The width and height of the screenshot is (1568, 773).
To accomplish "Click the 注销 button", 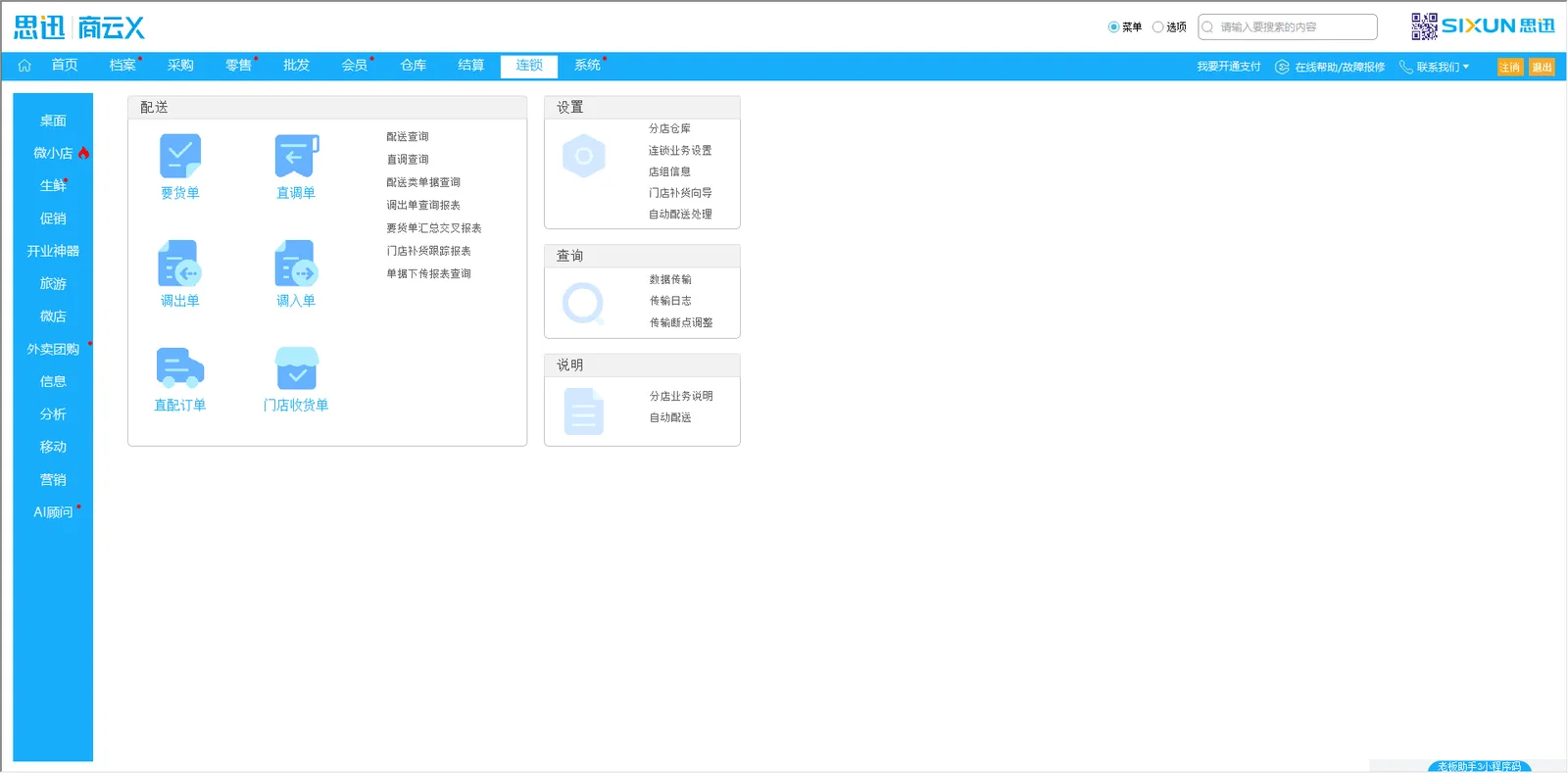I will [x=1510, y=67].
